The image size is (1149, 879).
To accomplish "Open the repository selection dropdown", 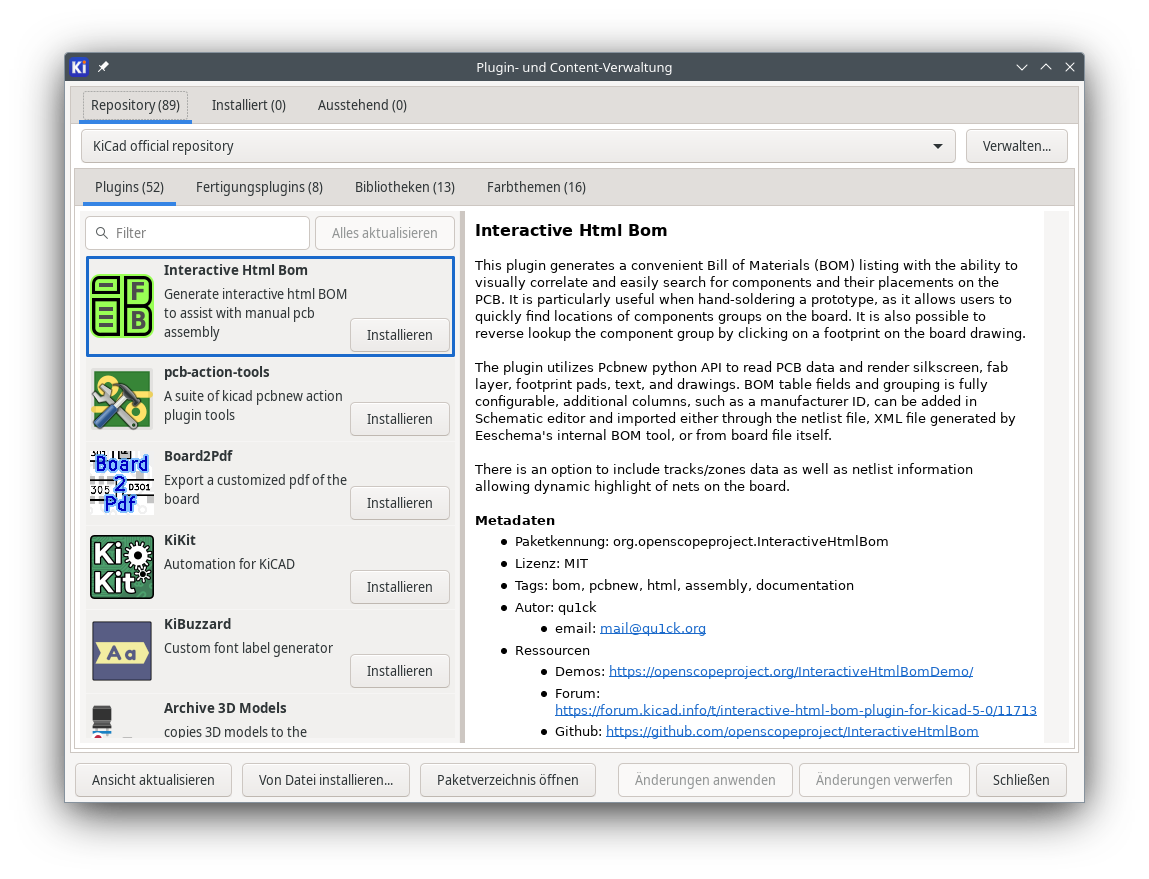I will [938, 146].
